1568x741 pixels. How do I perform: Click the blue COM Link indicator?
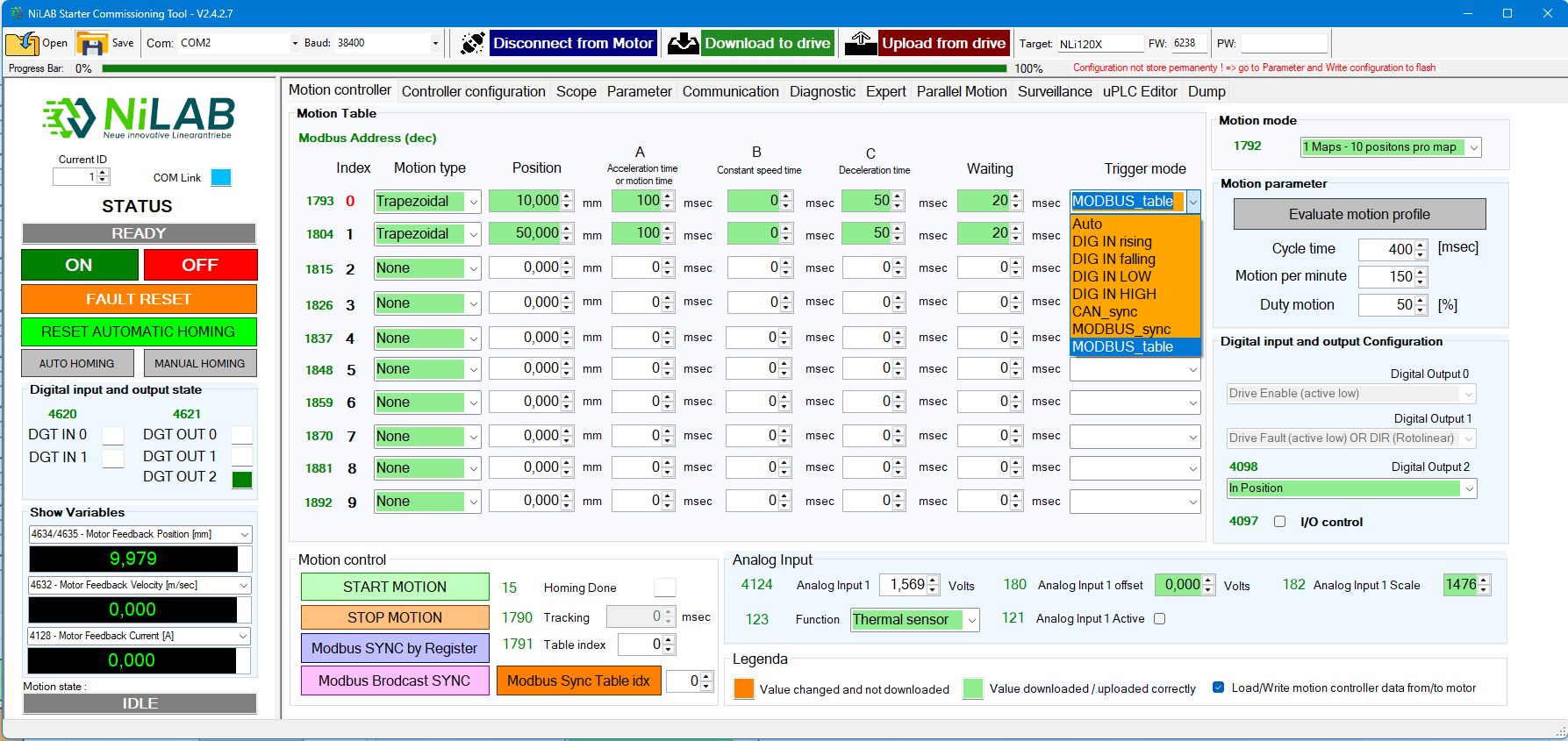pyautogui.click(x=221, y=177)
